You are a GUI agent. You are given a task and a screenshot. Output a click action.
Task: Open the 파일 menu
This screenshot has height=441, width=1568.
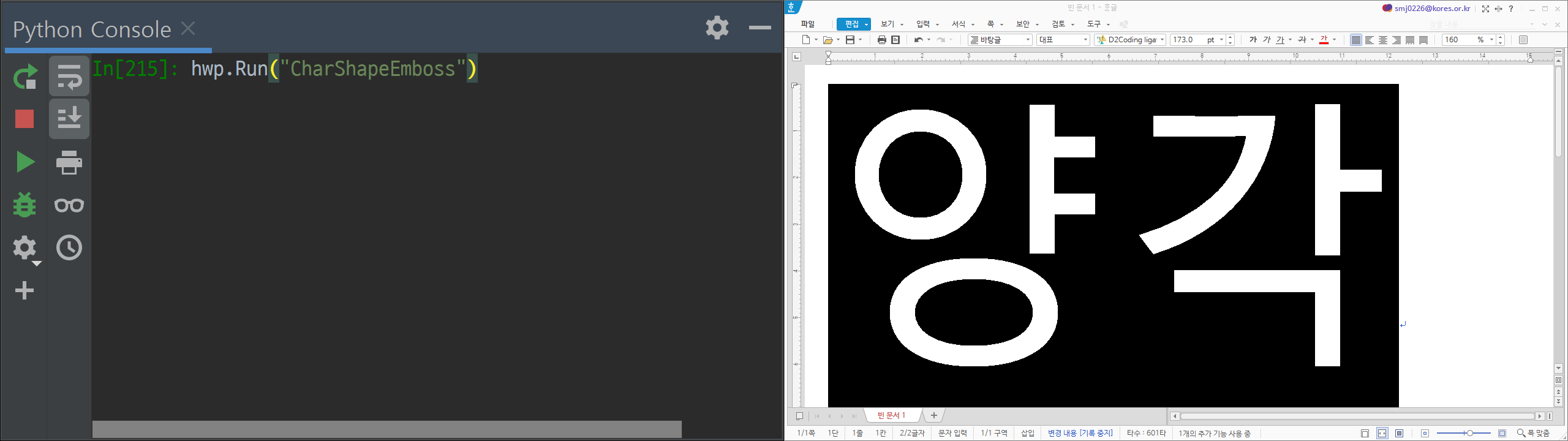(x=808, y=24)
